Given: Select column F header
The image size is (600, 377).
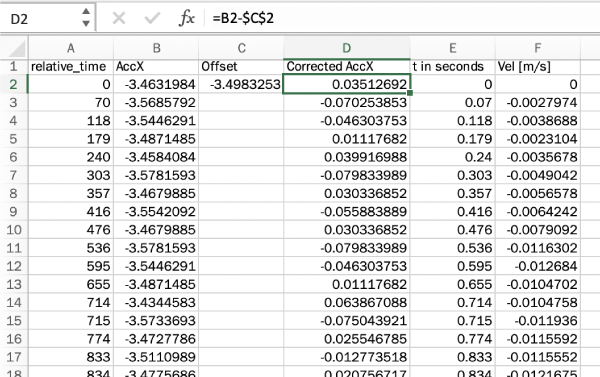Looking at the screenshot, I should (x=538, y=48).
